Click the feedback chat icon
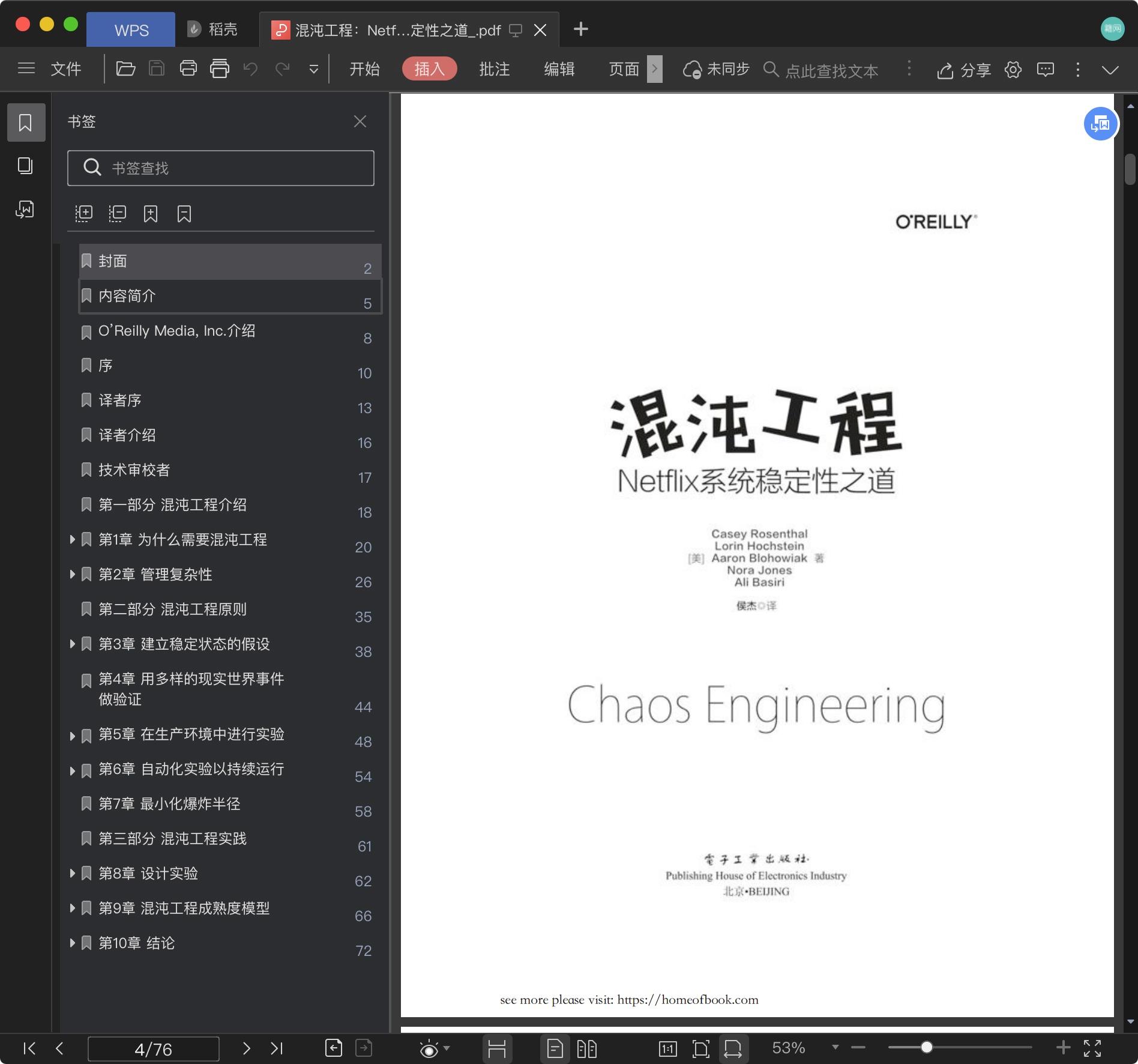This screenshot has height=1064, width=1138. (x=1046, y=70)
